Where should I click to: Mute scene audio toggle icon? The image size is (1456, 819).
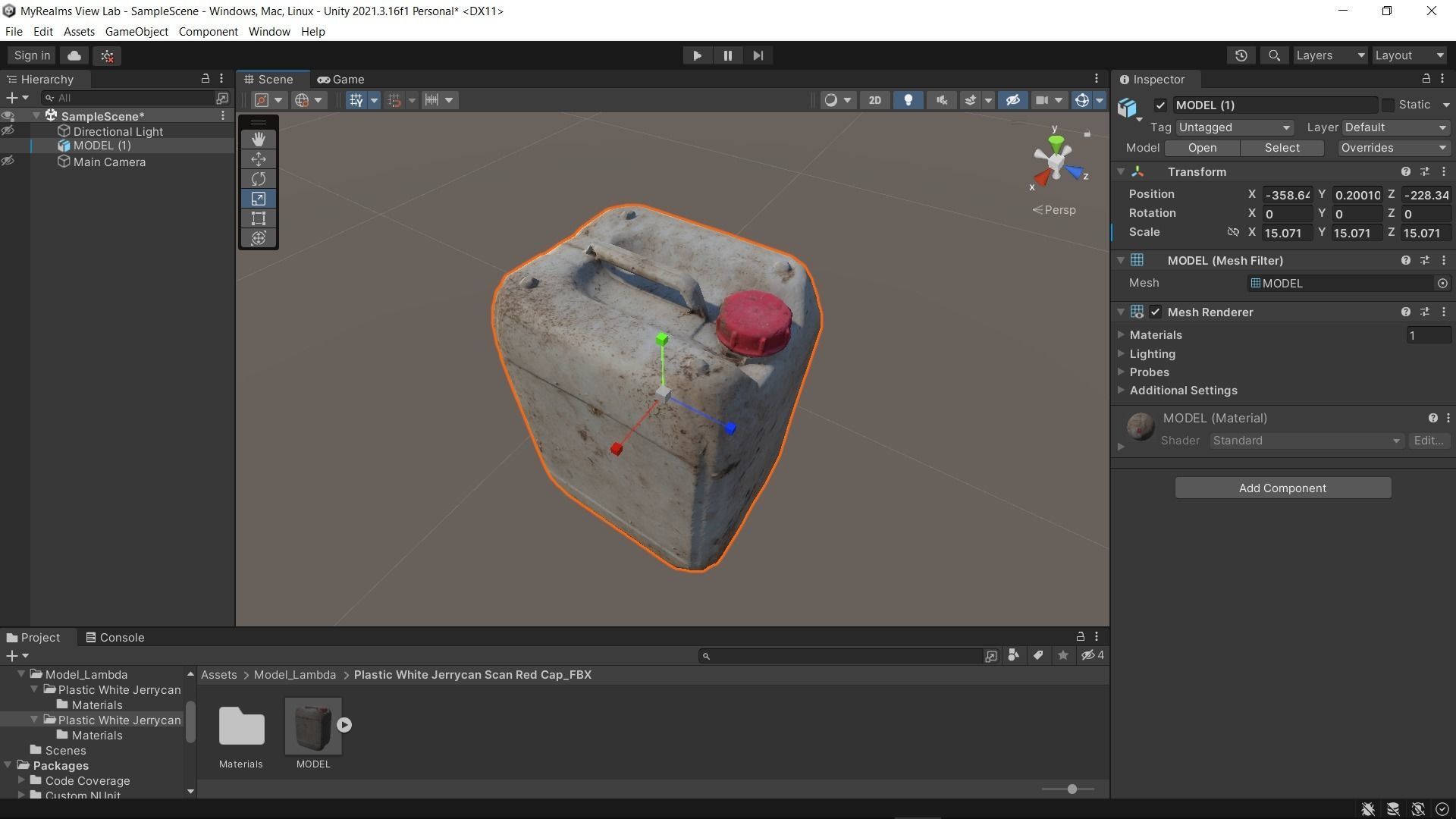(x=941, y=100)
